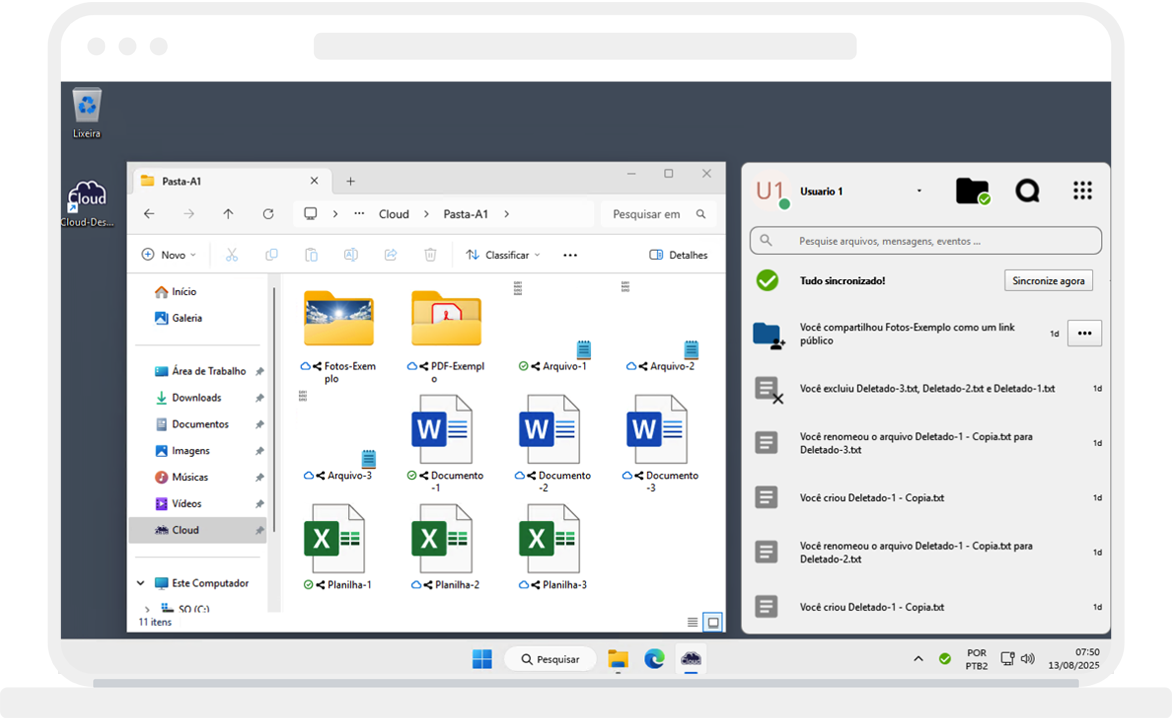Switch to large thumbnails view icon
This screenshot has width=1172, height=720.
tap(713, 622)
